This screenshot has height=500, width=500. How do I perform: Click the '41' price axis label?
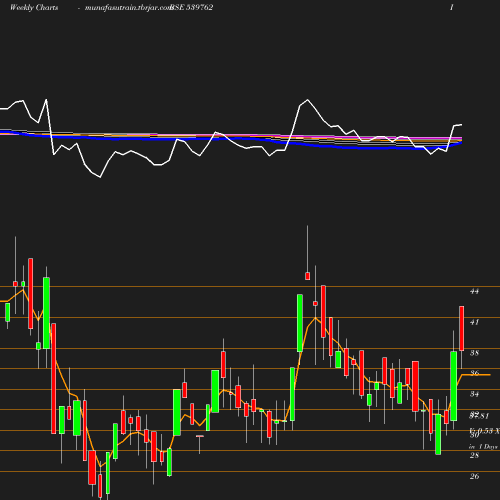pos(474,322)
